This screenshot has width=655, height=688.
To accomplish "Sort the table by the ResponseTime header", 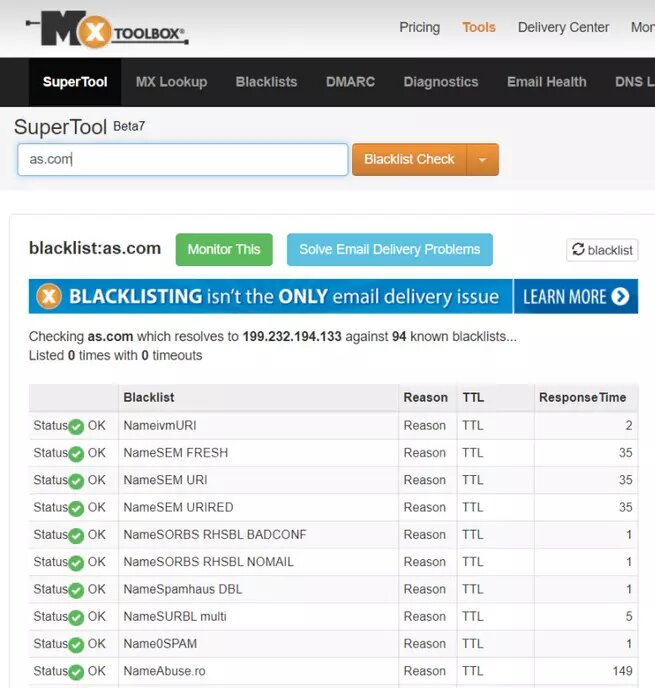I will (x=582, y=398).
